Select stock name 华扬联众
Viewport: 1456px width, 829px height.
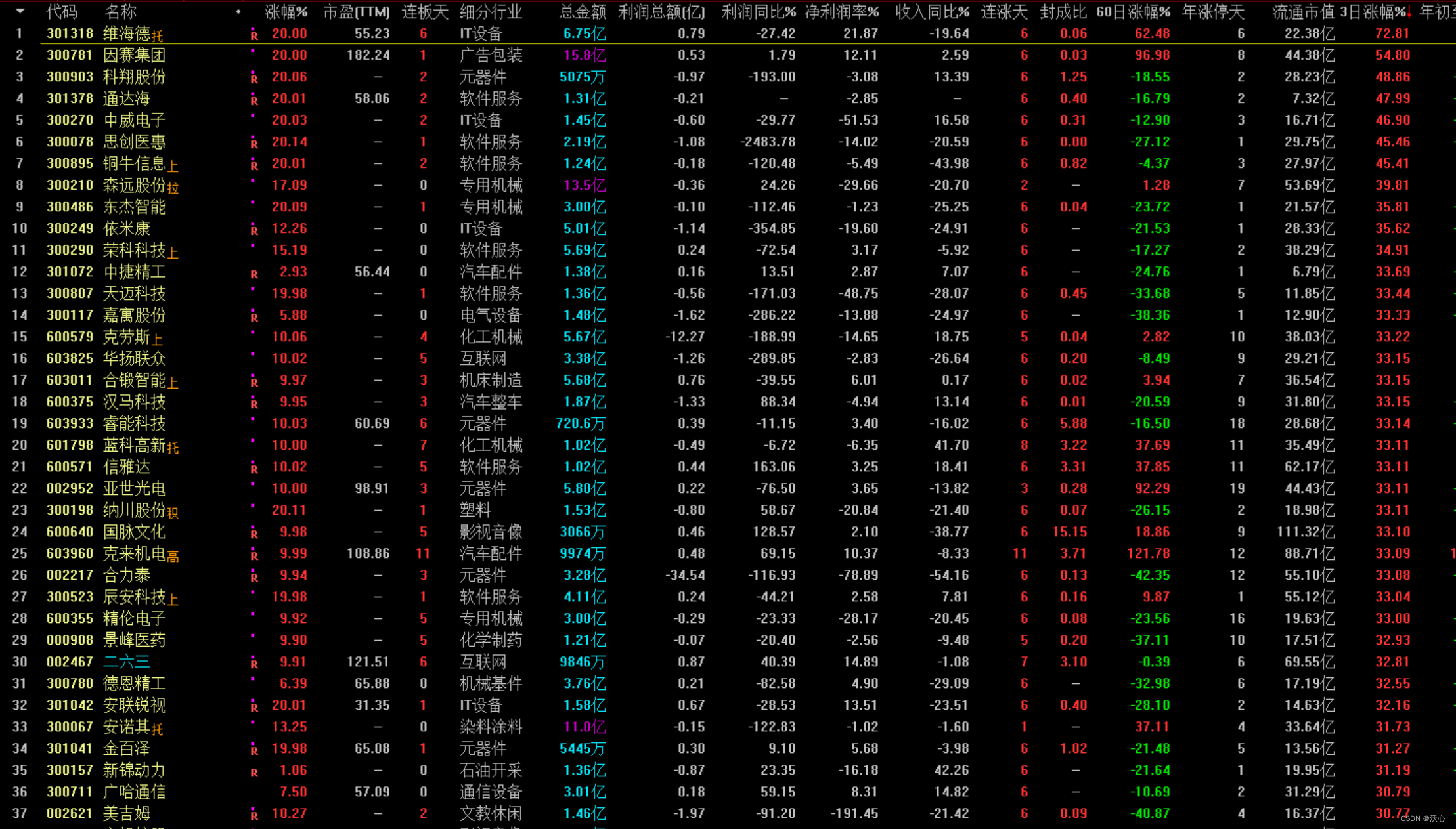pos(135,358)
